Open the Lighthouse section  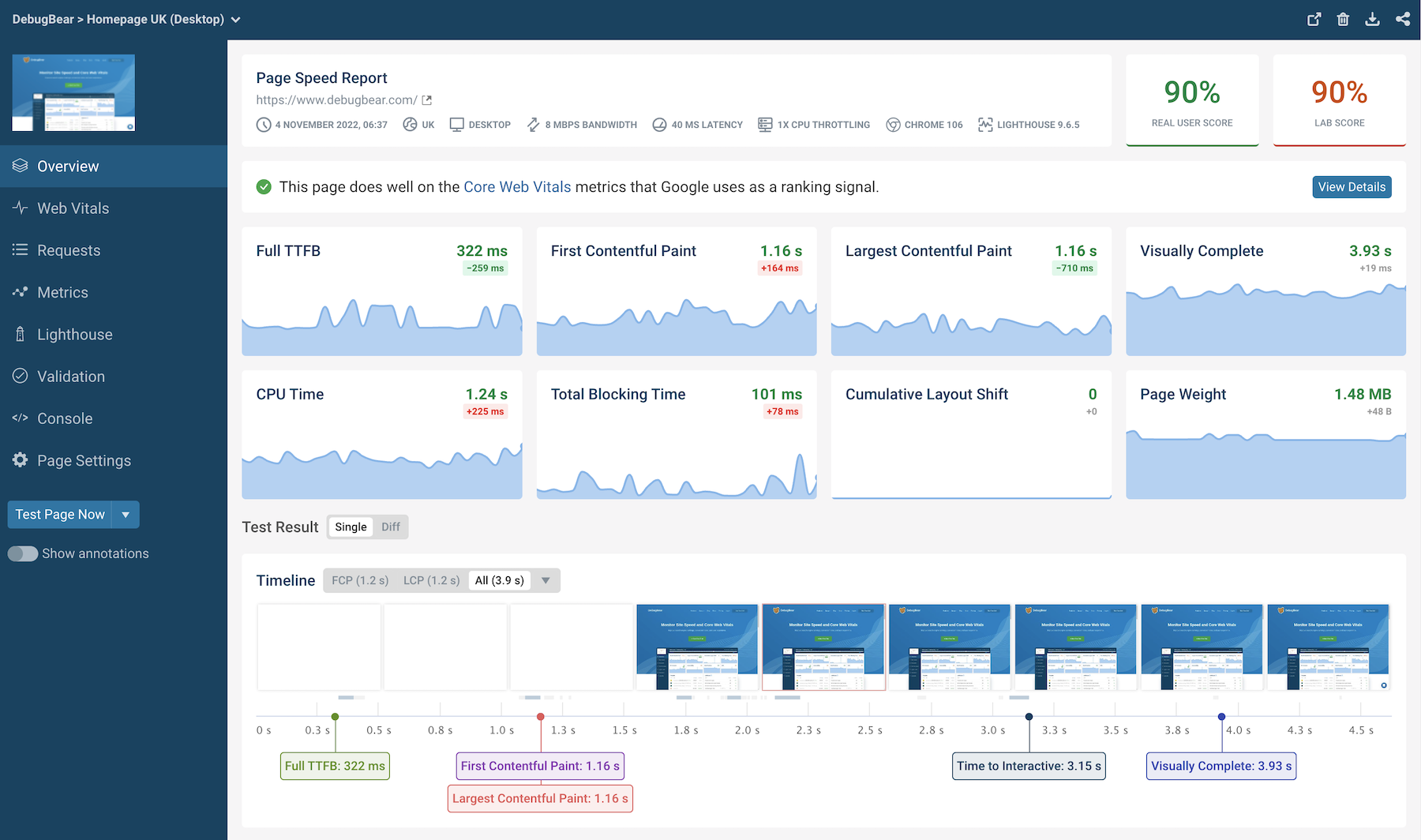point(114,334)
